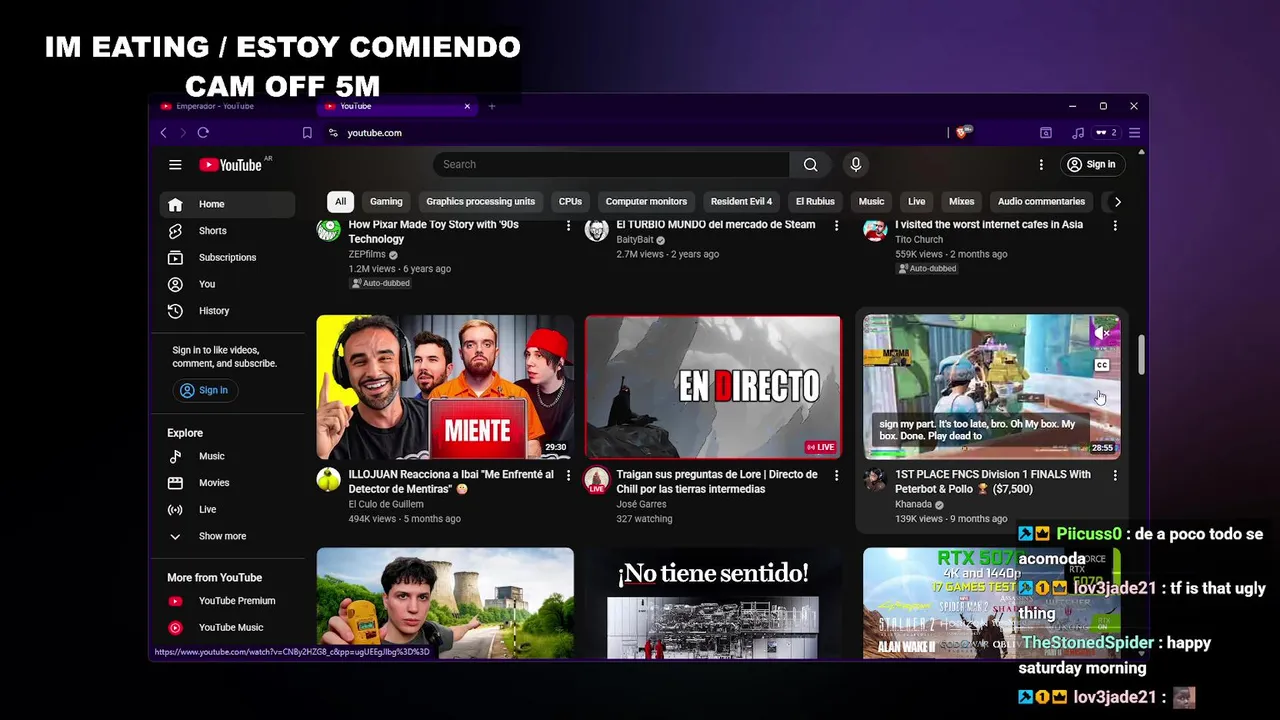Open options for the ILLOJUAN Reacciona video

[568, 476]
